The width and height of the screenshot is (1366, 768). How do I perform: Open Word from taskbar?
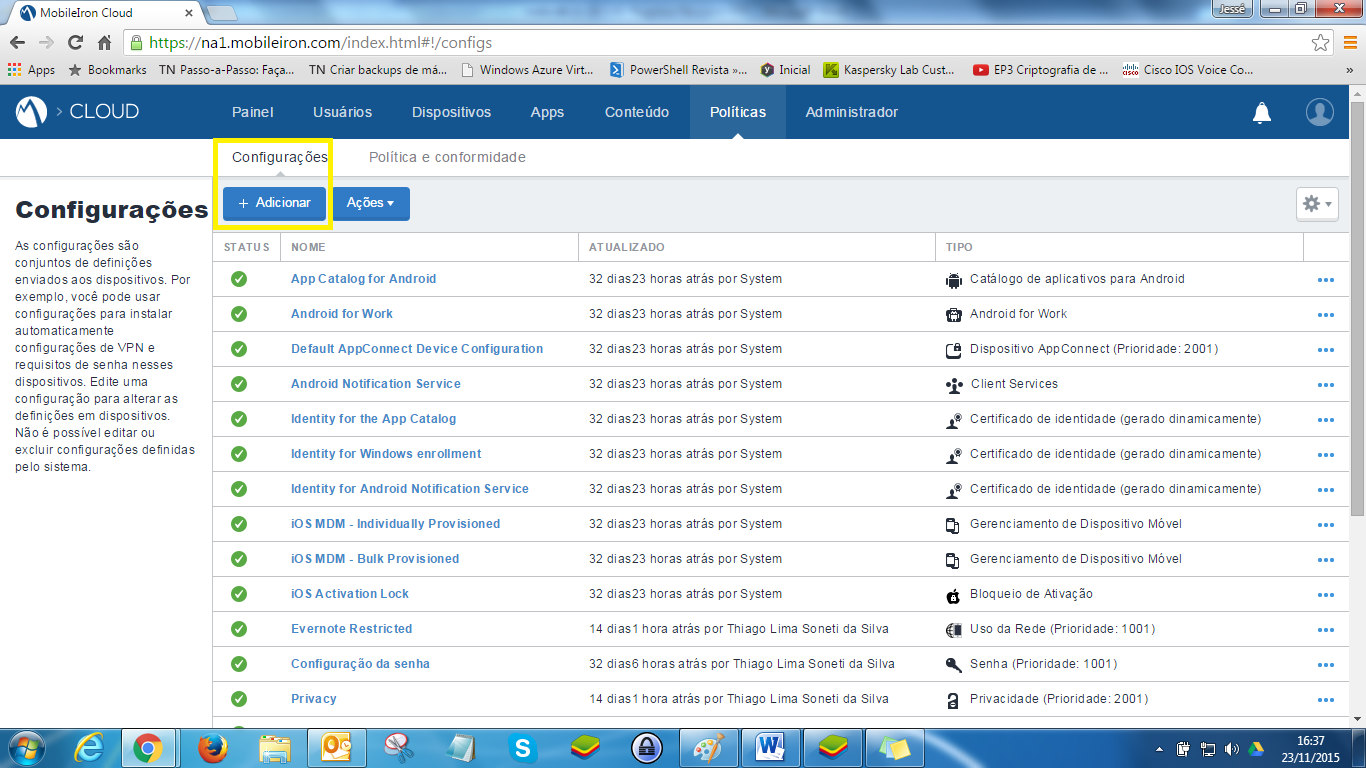coord(769,748)
